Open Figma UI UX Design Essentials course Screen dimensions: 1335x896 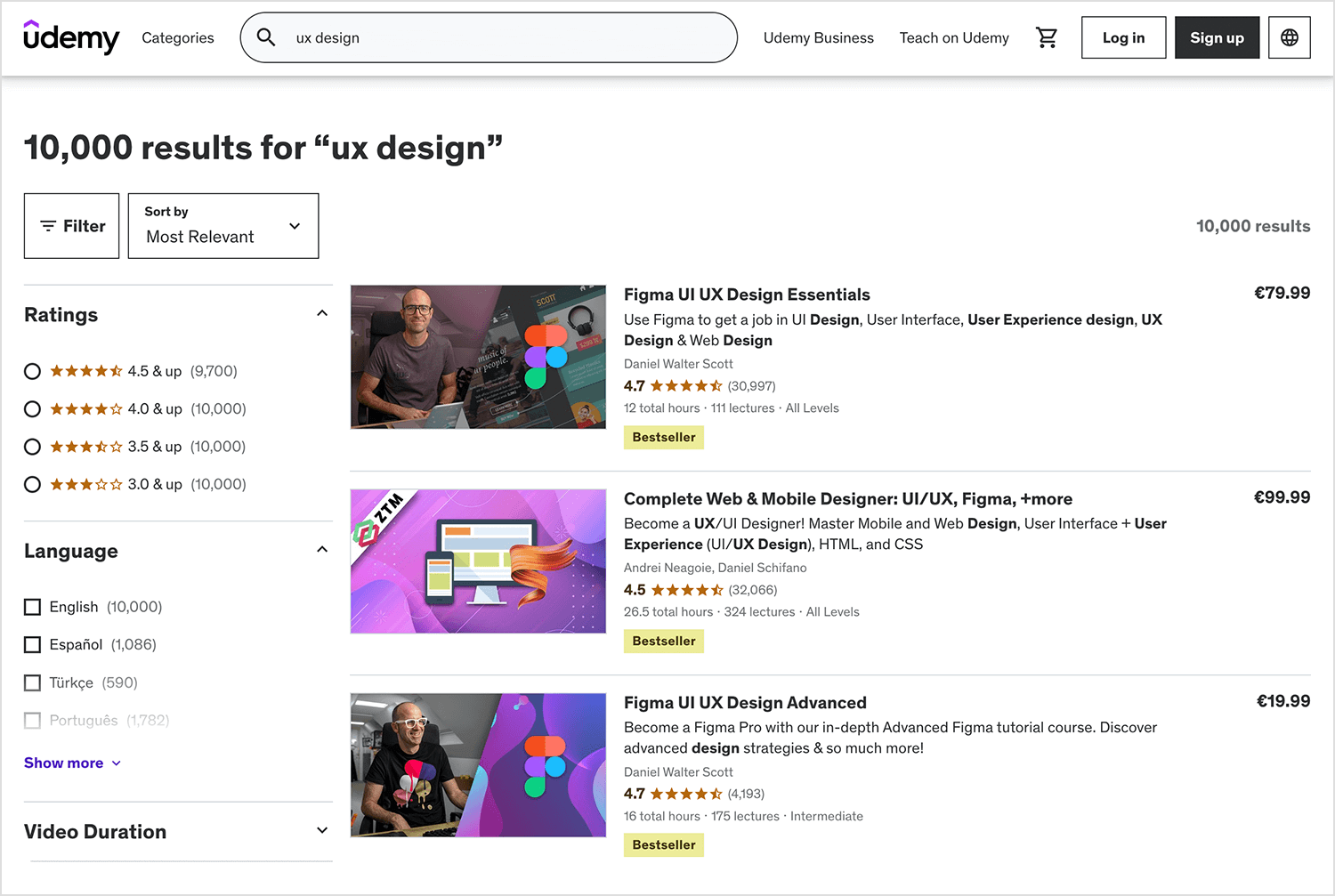(747, 294)
